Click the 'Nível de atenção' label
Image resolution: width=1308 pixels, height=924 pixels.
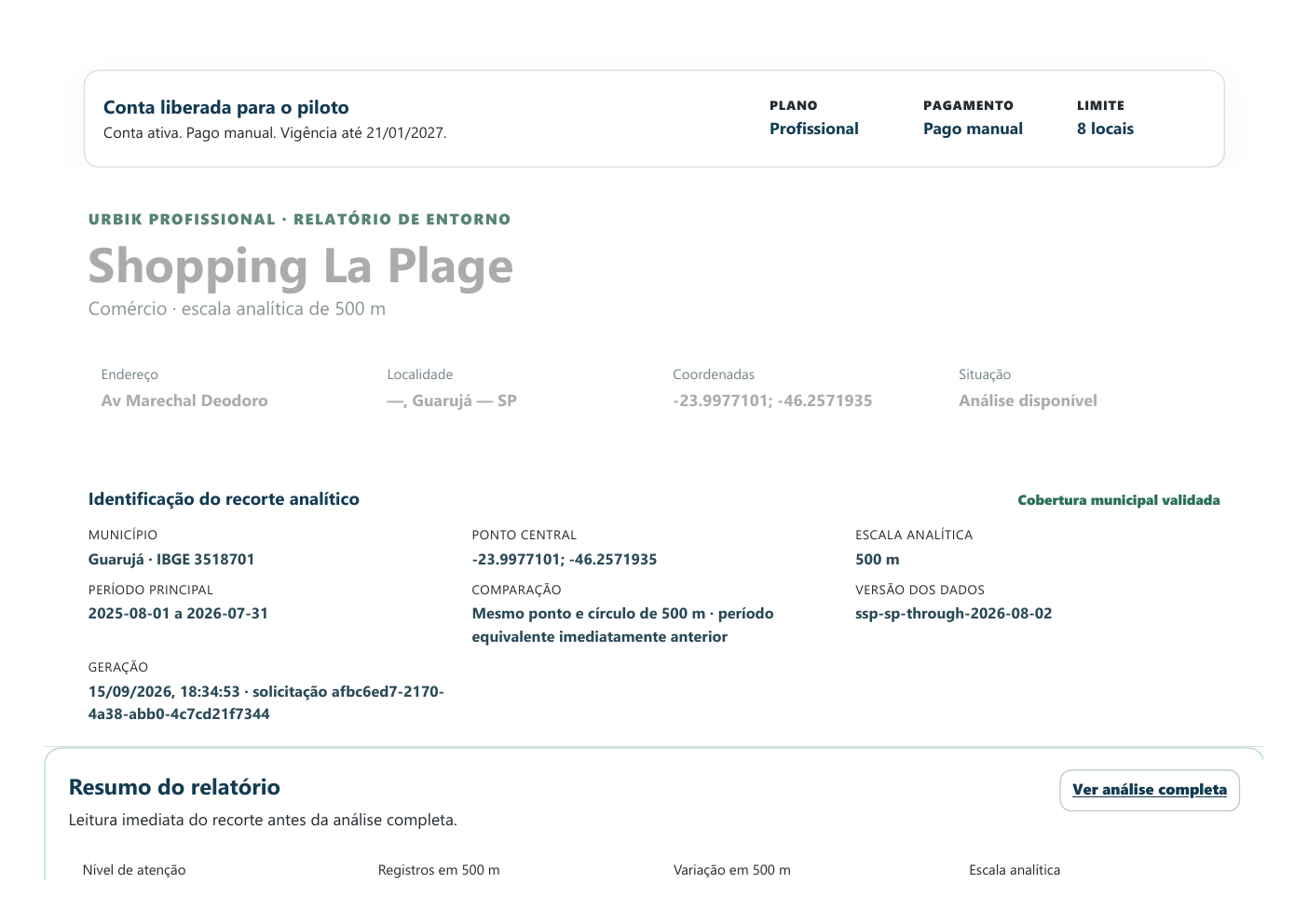click(134, 870)
